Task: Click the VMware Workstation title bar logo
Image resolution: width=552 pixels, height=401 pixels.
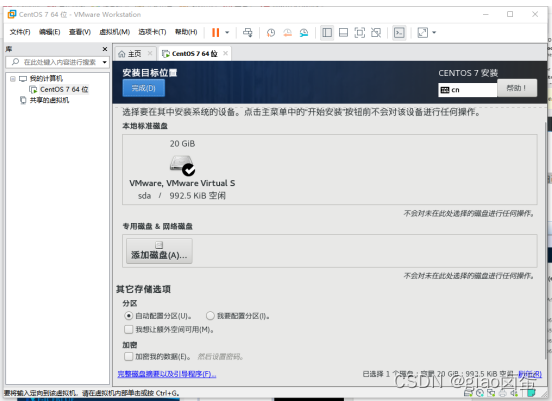Action: point(12,14)
